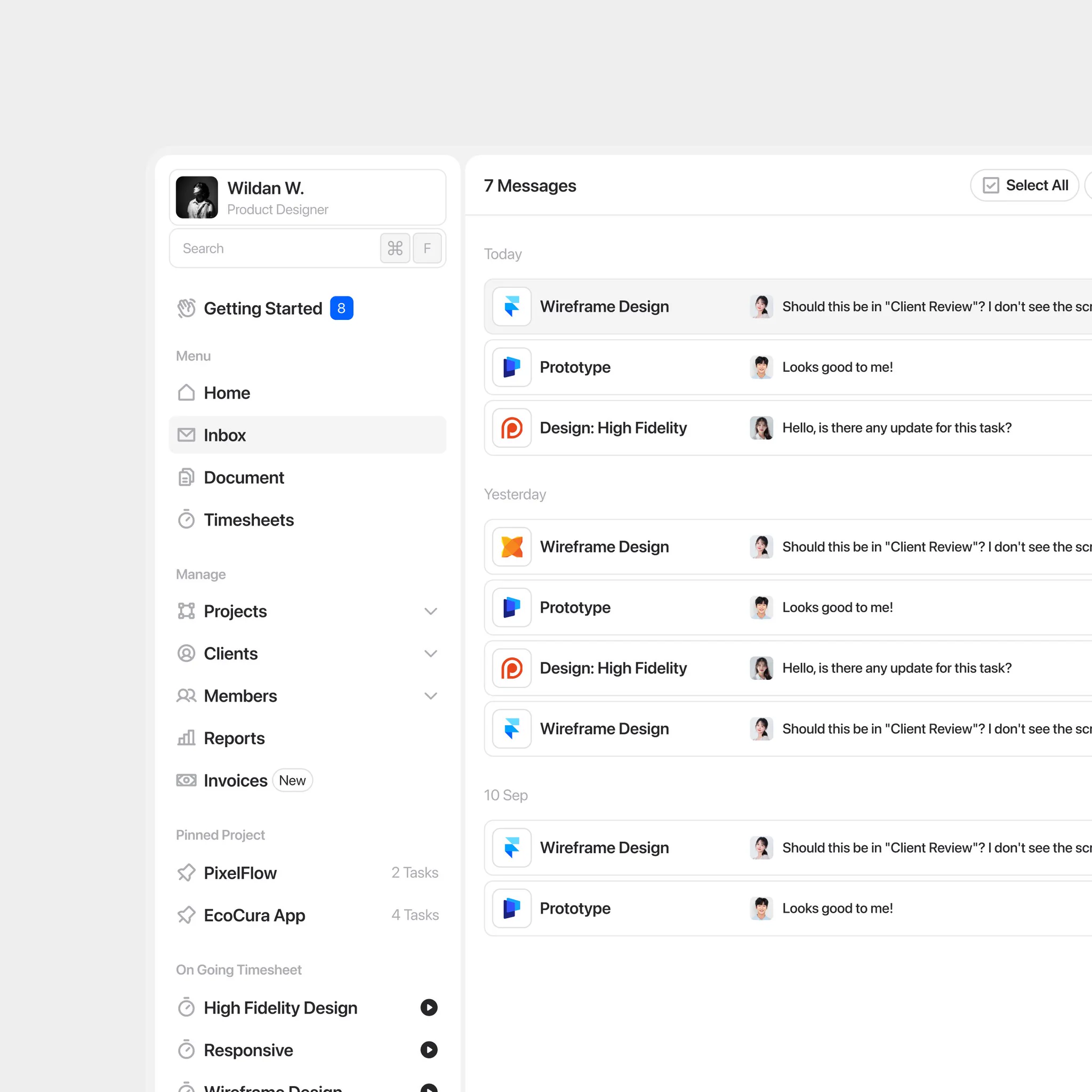The width and height of the screenshot is (1092, 1092).
Task: Focus the Search input field
Action: [308, 248]
